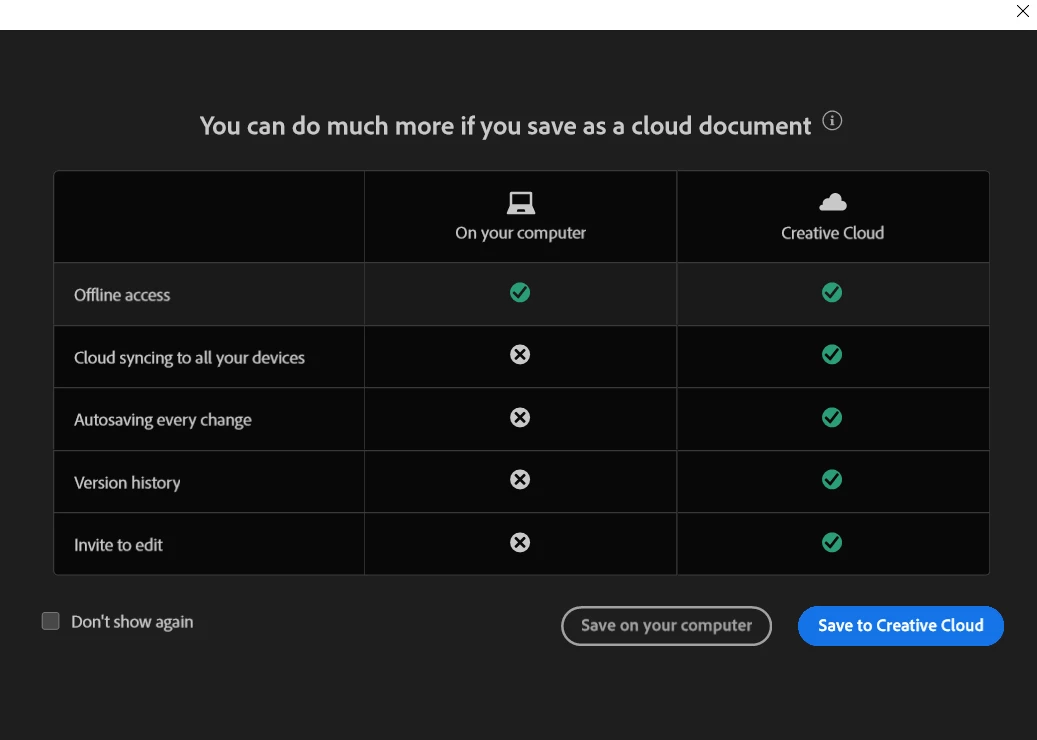Screen dimensions: 1037x740
Task: Click the Version history row label
Action: click(x=127, y=483)
